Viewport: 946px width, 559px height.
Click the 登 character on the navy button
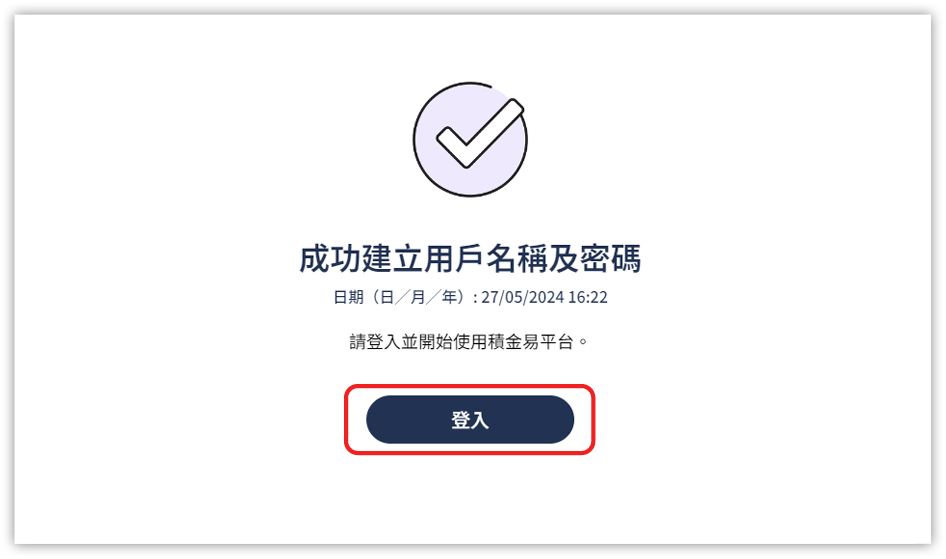click(461, 420)
